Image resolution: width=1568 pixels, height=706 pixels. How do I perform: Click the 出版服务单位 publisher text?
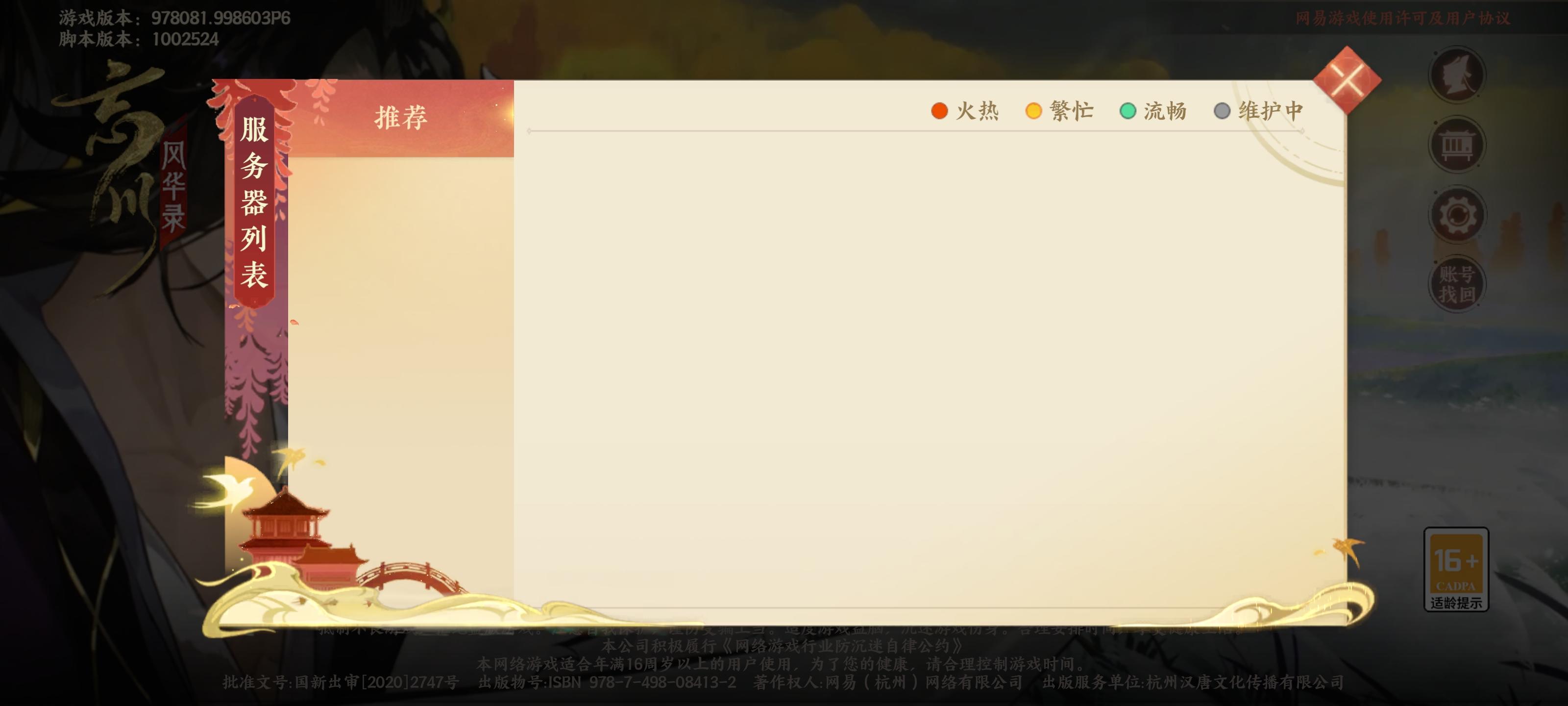(x=1193, y=682)
